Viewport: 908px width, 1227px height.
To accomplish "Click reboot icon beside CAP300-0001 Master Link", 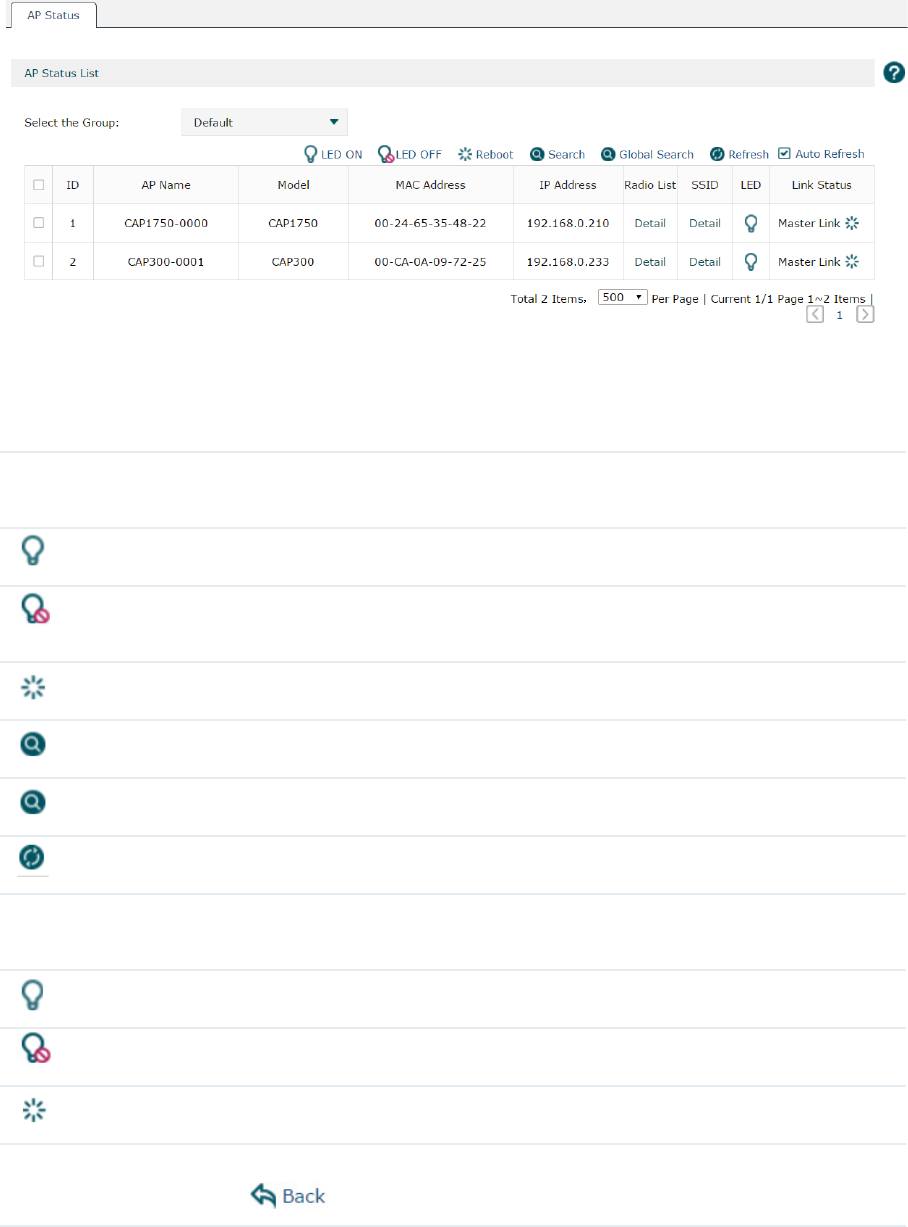I will pos(852,261).
